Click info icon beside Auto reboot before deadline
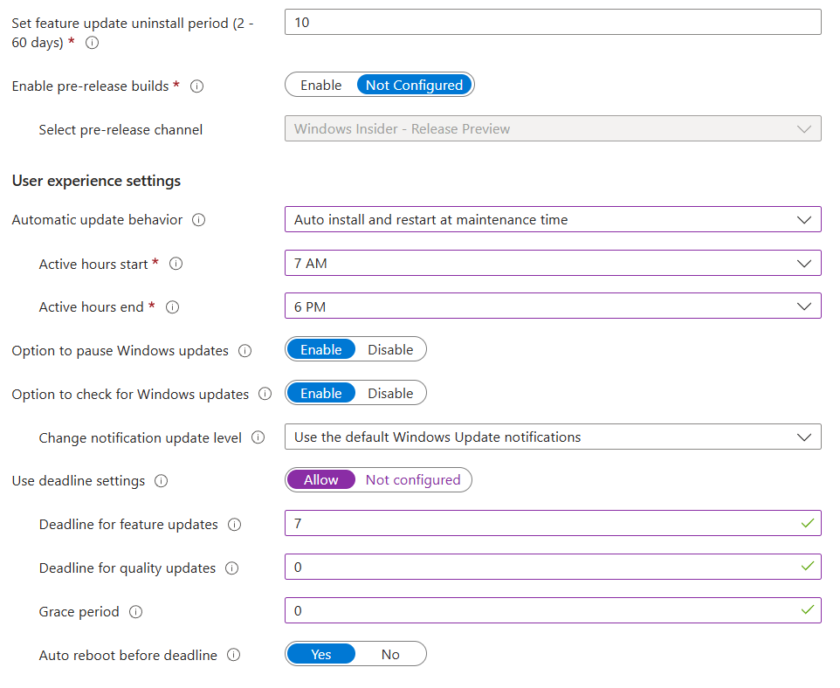 pos(234,656)
